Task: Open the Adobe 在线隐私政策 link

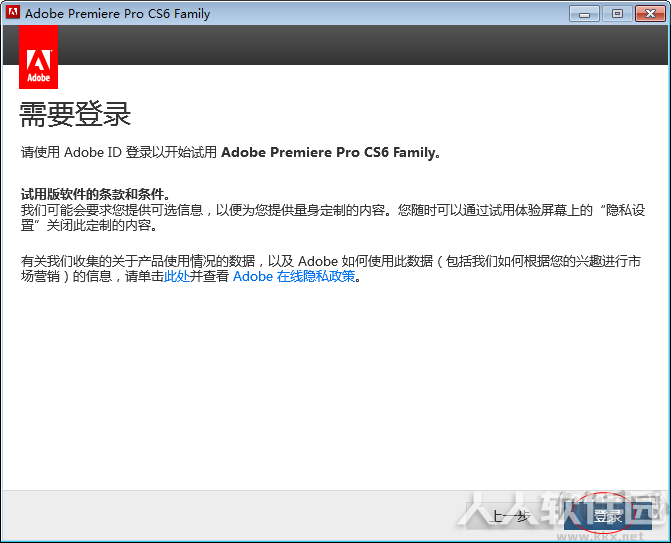Action: tap(294, 276)
